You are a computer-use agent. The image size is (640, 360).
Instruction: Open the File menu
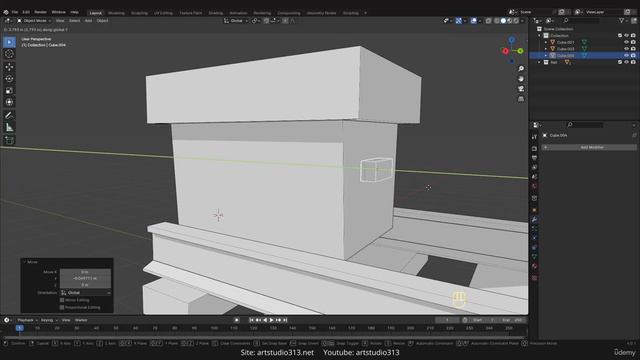click(x=15, y=12)
